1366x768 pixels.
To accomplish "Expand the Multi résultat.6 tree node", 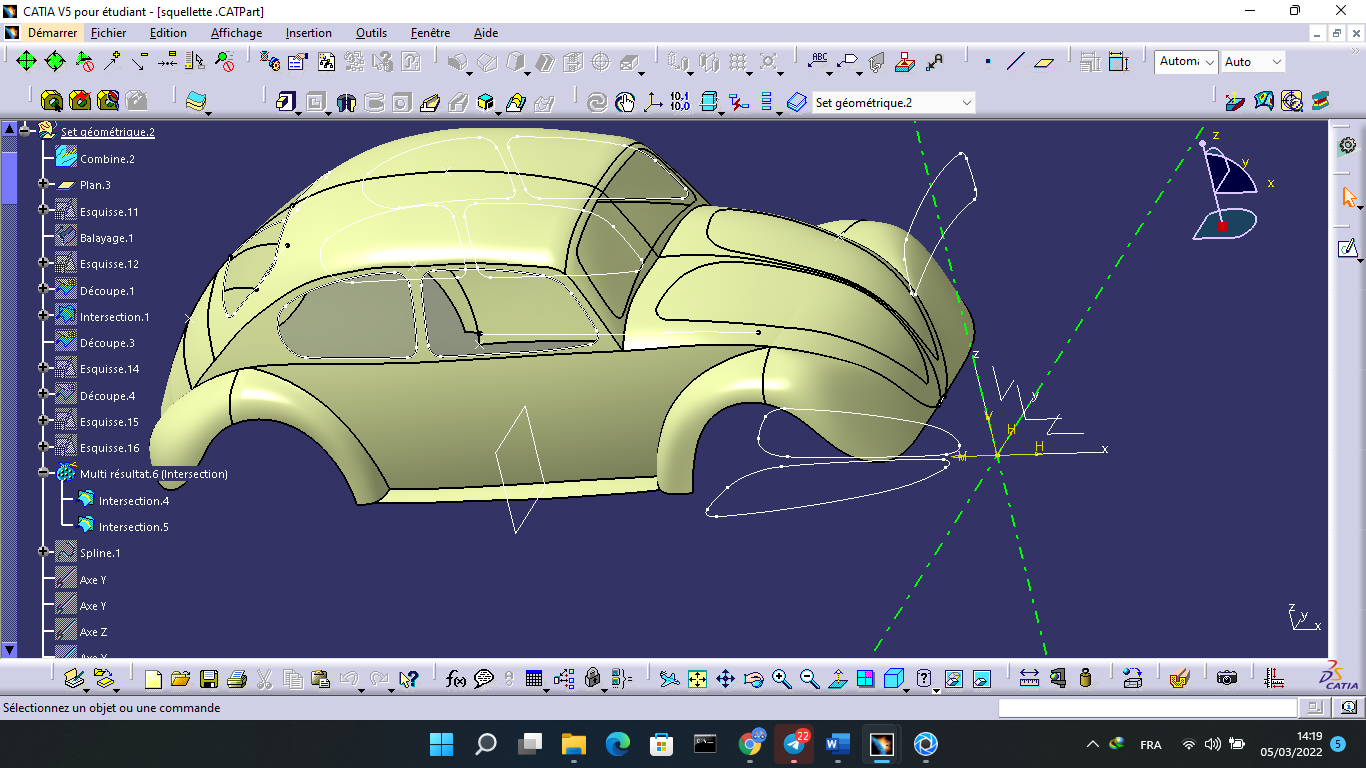I will [43, 472].
